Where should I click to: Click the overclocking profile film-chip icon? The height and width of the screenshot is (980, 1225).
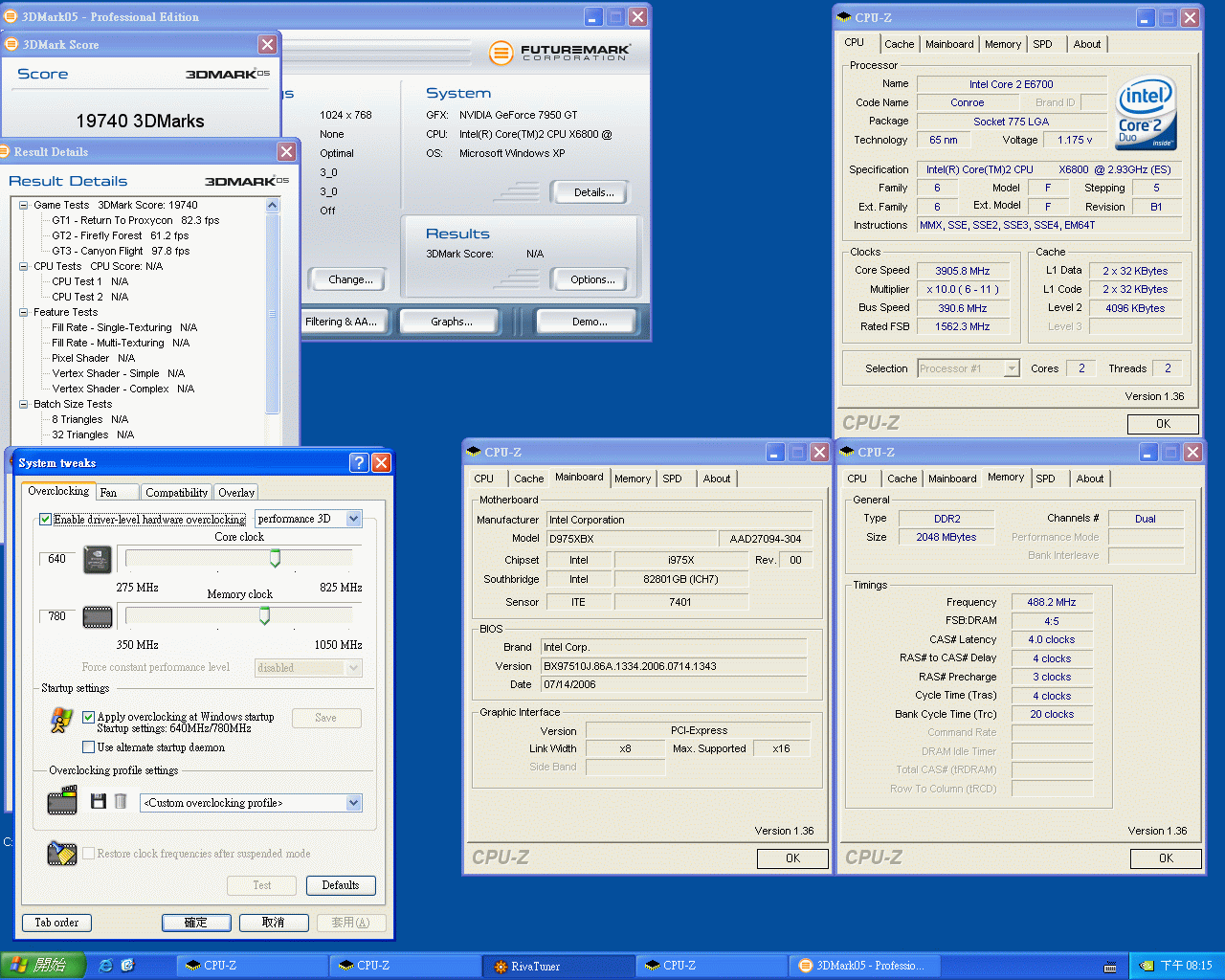click(x=62, y=800)
